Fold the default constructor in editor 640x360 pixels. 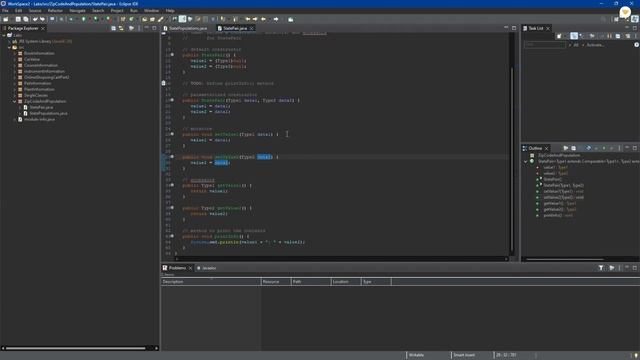coord(172,55)
